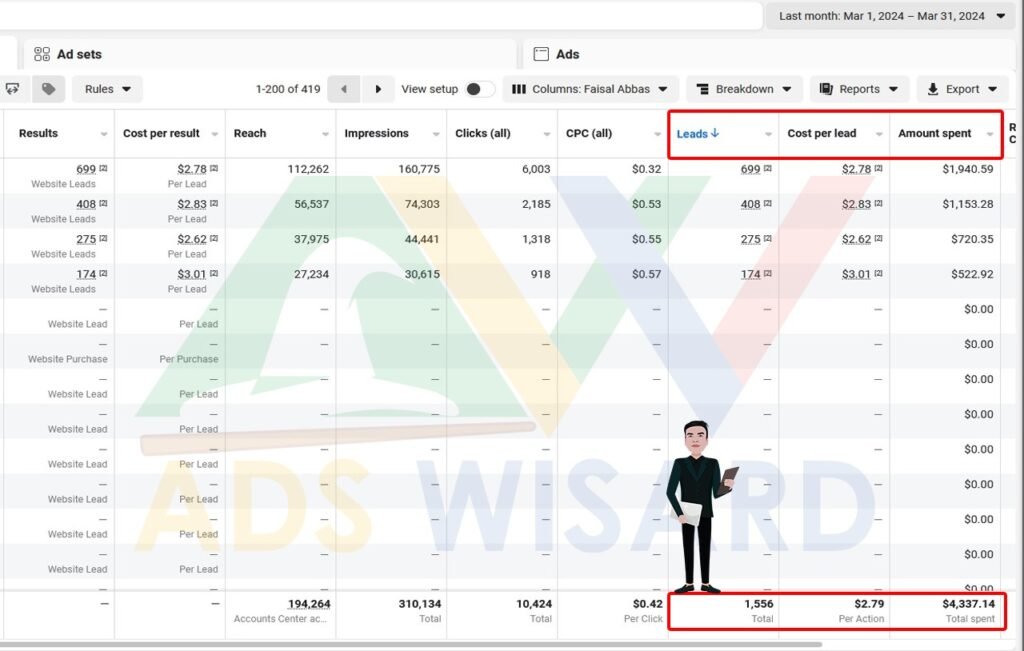The width and height of the screenshot is (1024, 651).
Task: Sort by the Reach column header
Action: point(250,133)
